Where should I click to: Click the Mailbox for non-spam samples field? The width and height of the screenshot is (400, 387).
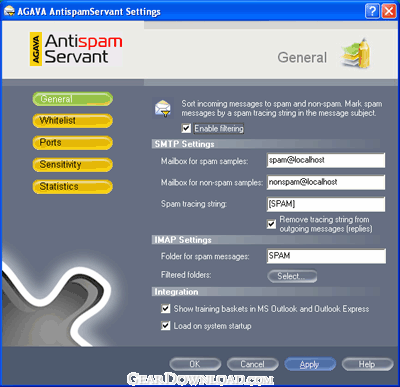[326, 182]
